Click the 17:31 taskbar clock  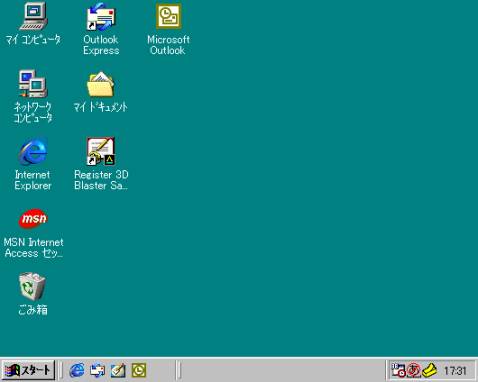455,371
